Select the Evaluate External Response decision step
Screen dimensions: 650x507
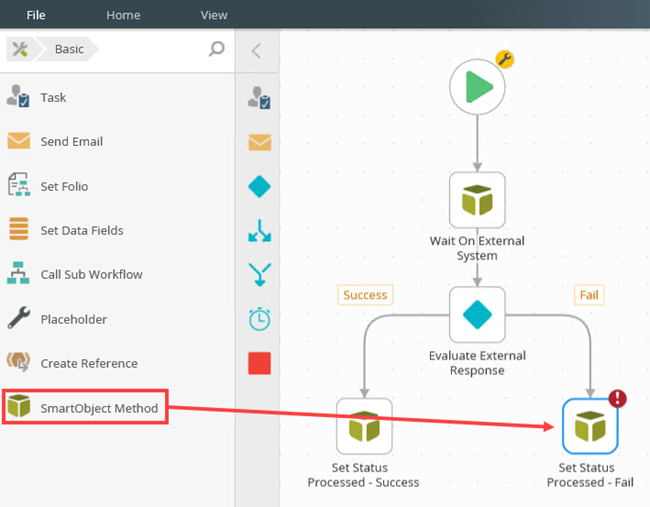pyautogui.click(x=477, y=315)
